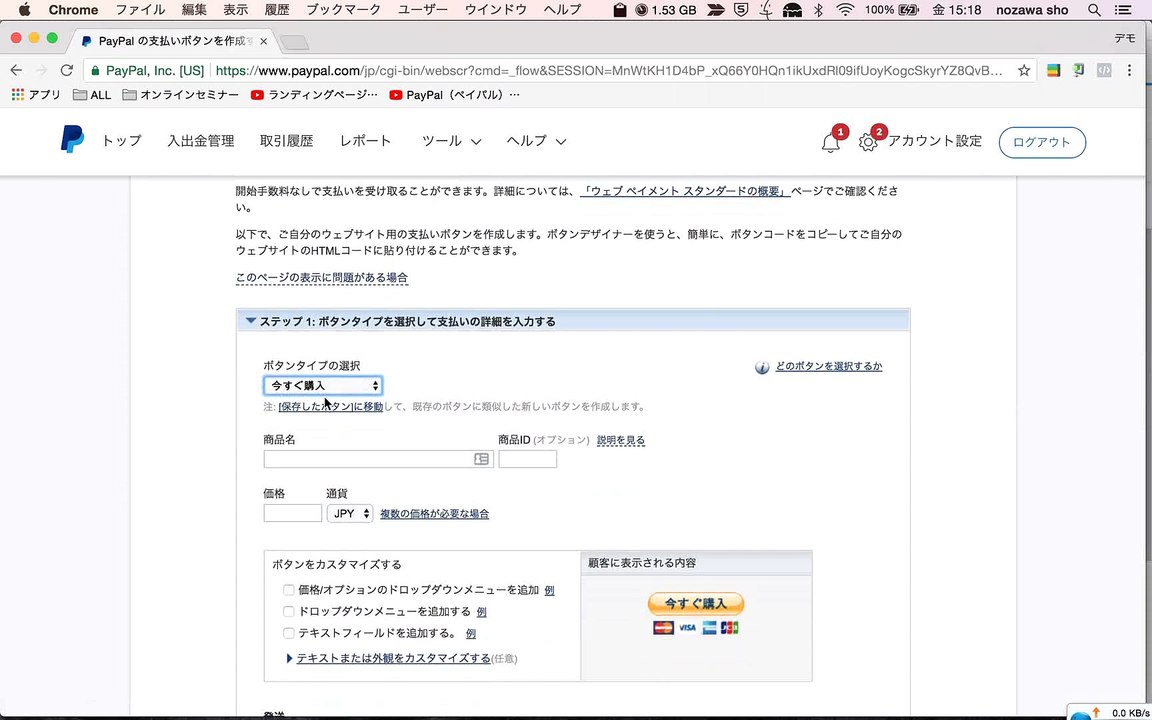Open ランディングページ YouTube bookmark
The image size is (1152, 720).
coord(314,95)
